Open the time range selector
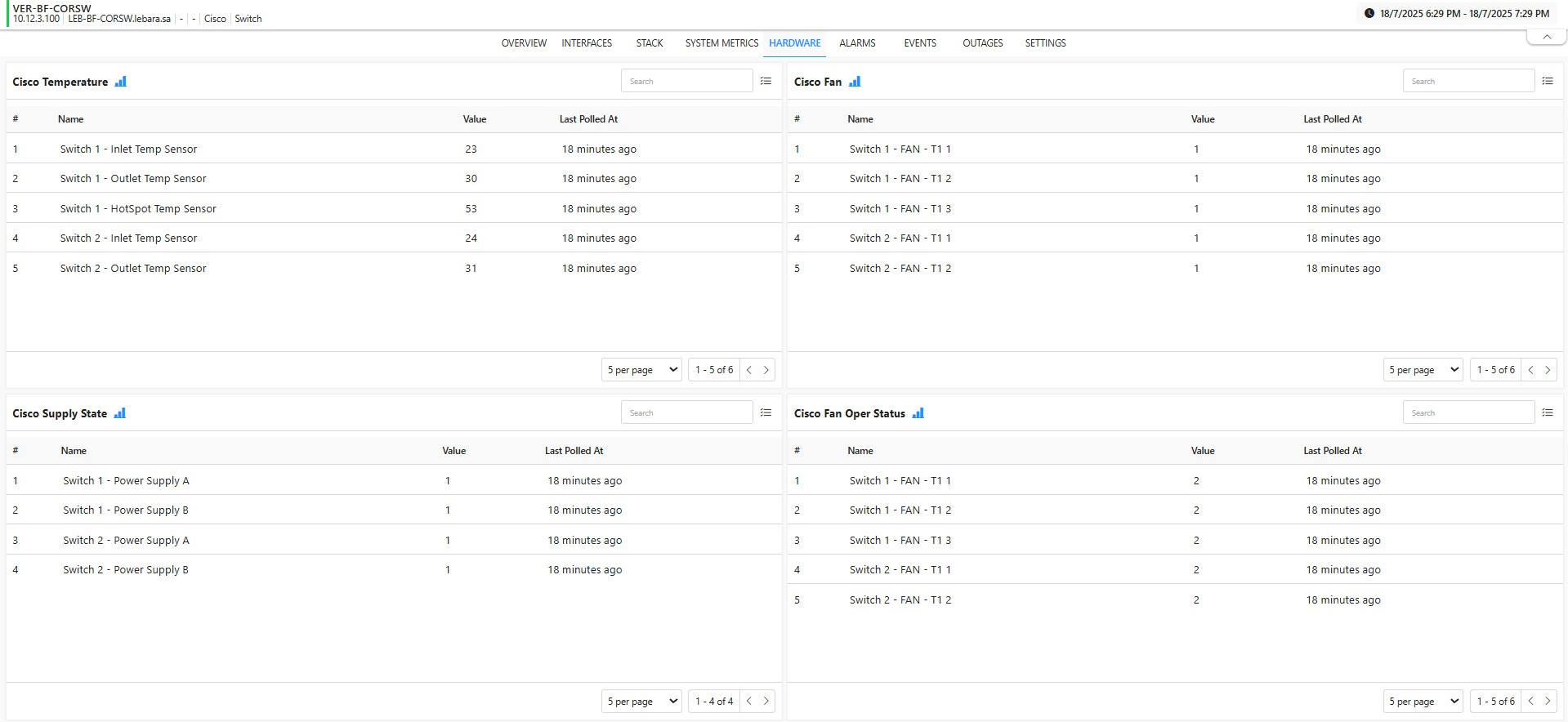Image resolution: width=1568 pixels, height=722 pixels. tap(1456, 13)
